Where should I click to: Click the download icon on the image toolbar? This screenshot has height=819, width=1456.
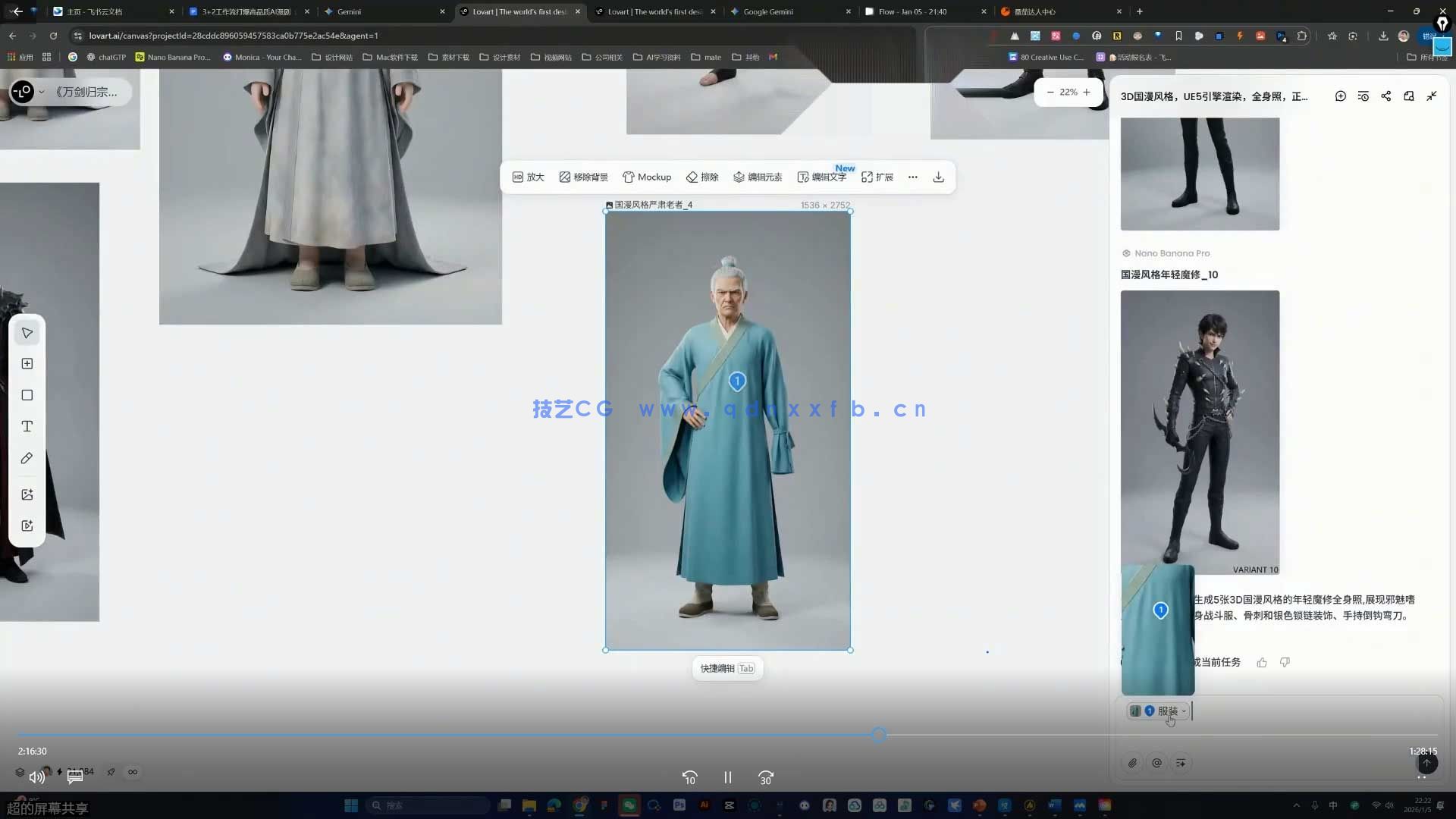click(x=938, y=177)
